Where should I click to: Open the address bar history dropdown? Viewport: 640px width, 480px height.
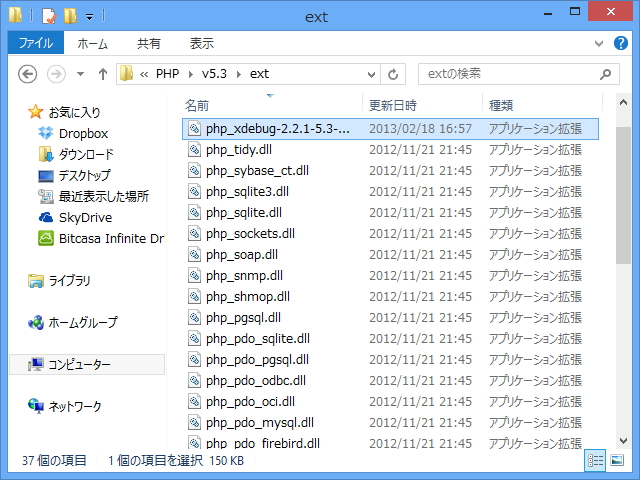[x=371, y=74]
